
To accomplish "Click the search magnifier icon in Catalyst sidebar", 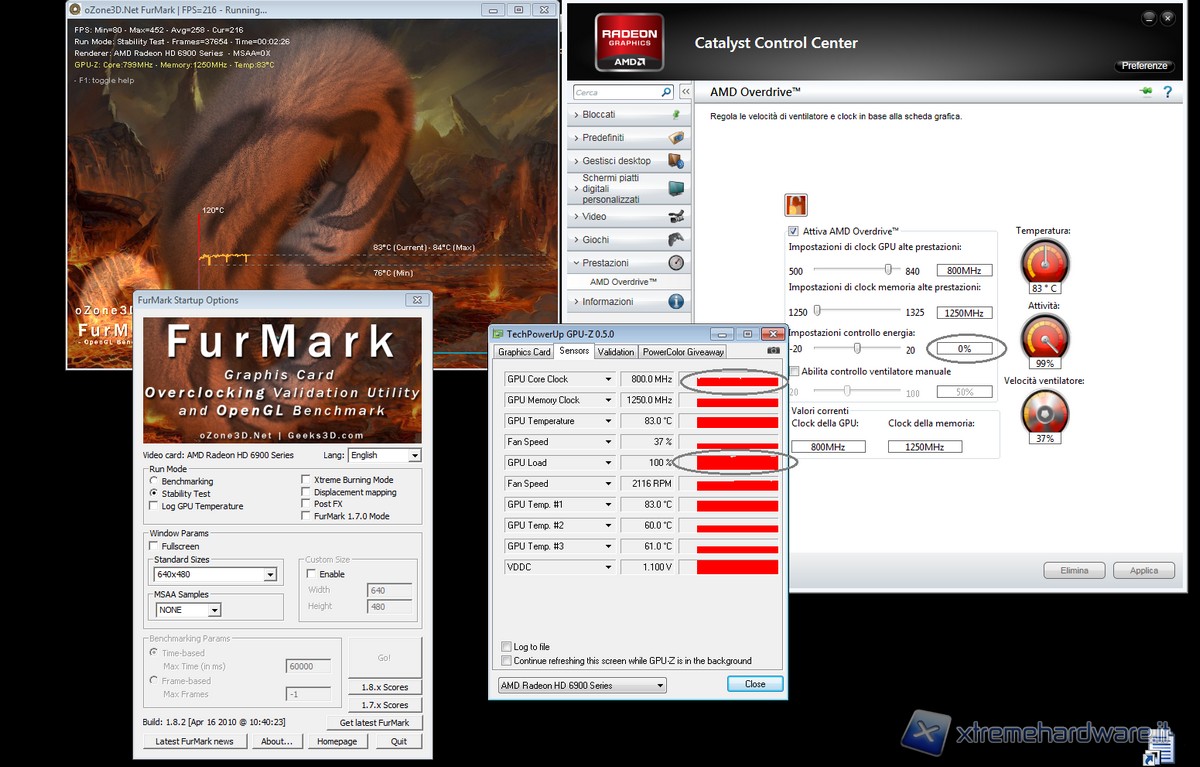I will click(x=667, y=92).
